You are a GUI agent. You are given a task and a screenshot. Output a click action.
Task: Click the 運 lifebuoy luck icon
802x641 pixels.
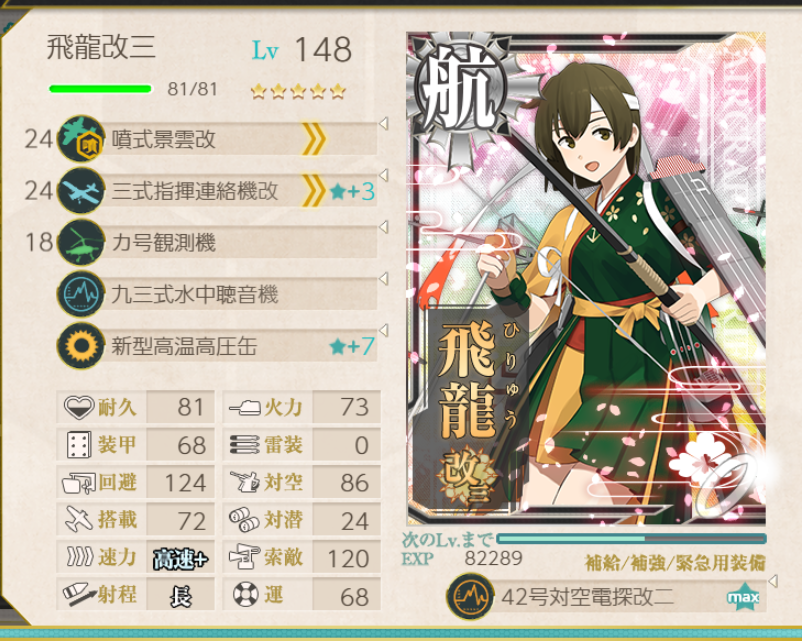[x=246, y=594]
